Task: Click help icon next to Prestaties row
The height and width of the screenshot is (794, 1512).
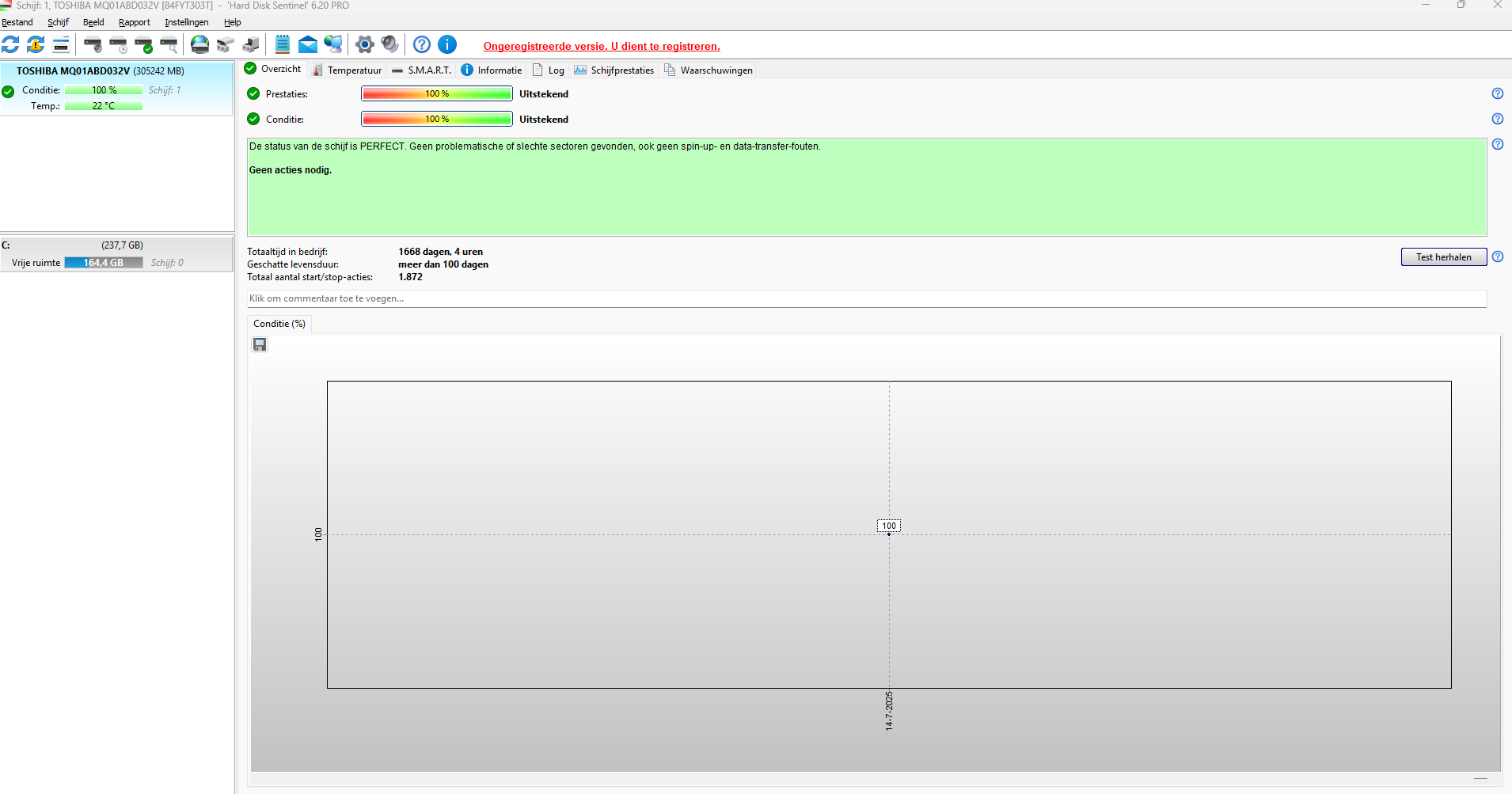Action: [x=1498, y=93]
